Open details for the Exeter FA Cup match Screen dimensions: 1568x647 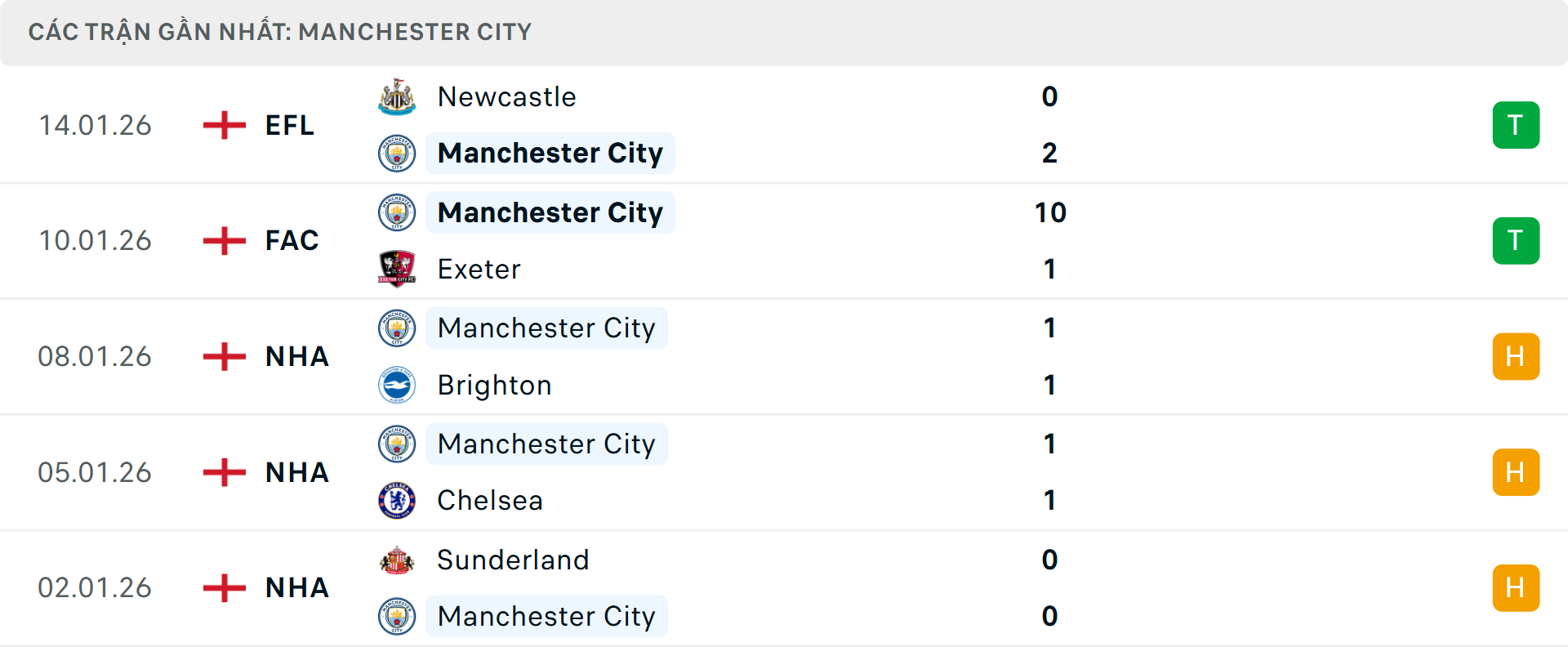coord(784,240)
